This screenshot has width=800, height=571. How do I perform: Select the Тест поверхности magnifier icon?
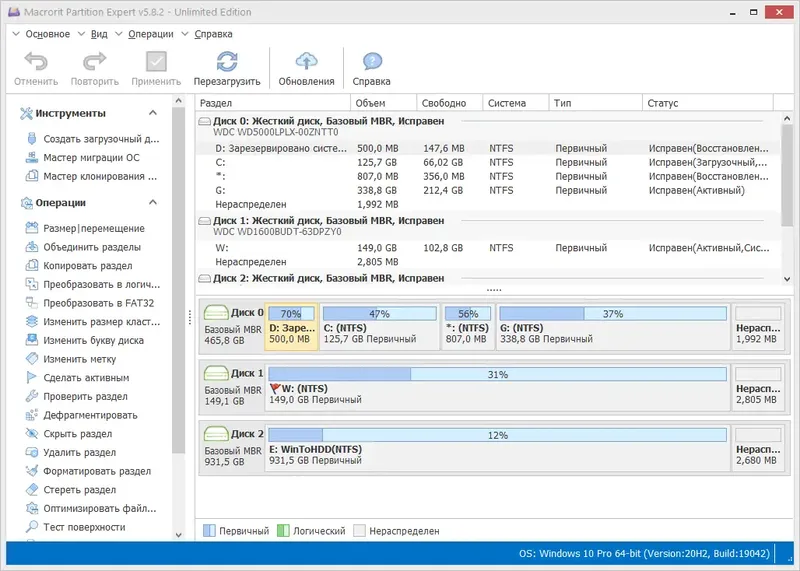pyautogui.click(x=32, y=527)
